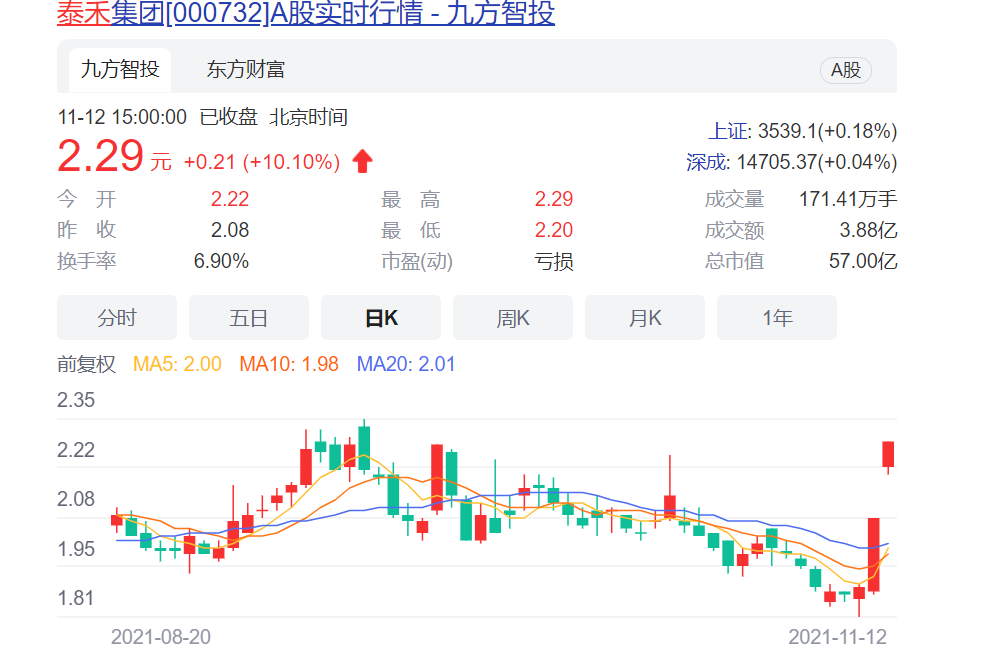Click the 2021-08-20 date axis label

coord(161,637)
